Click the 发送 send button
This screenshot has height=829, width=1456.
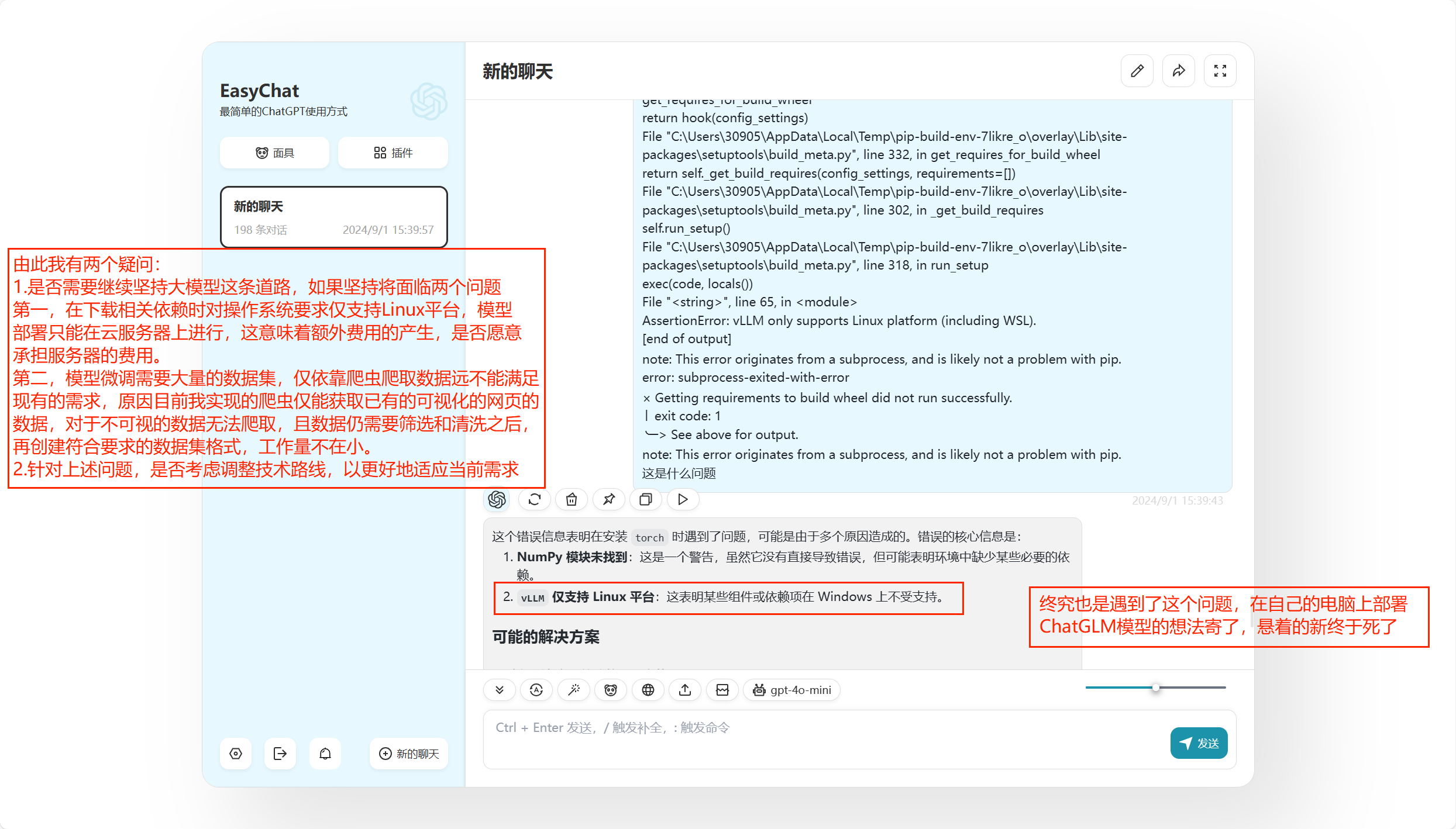pos(1199,743)
